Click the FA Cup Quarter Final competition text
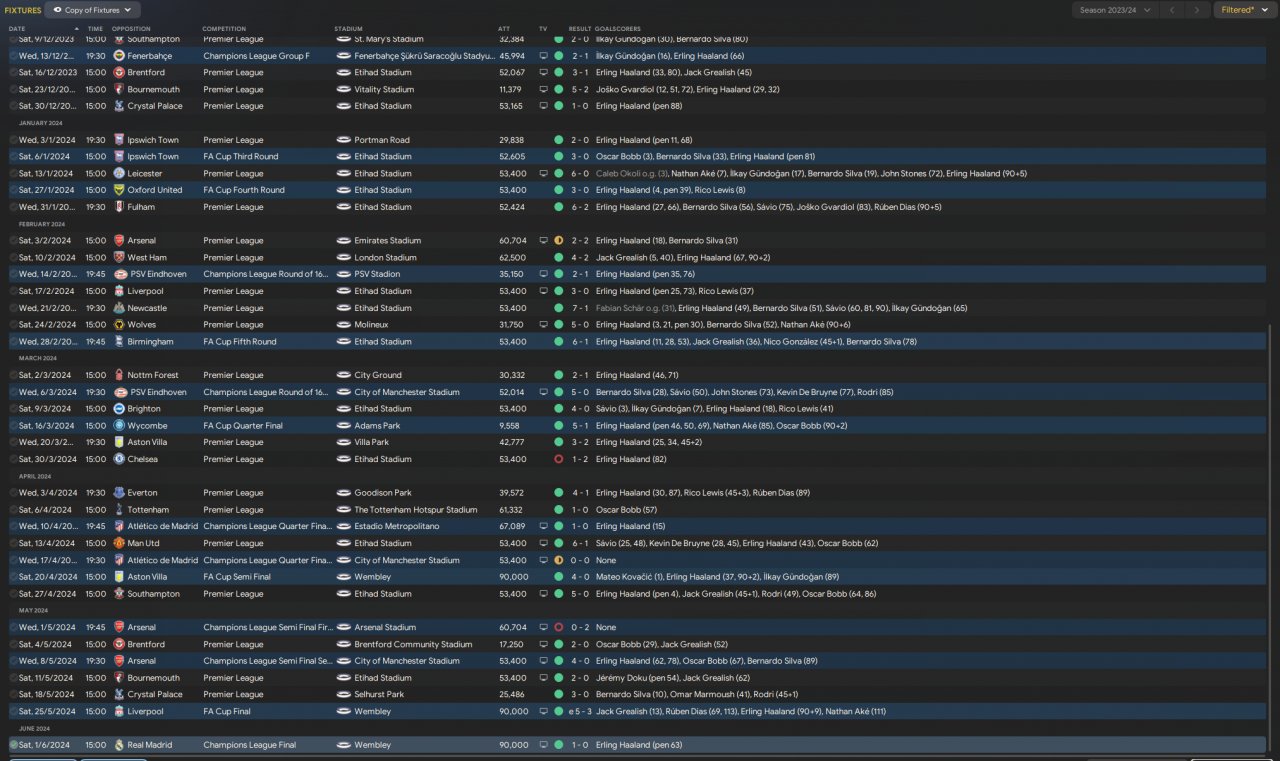Image resolution: width=1280 pixels, height=761 pixels. coord(243,426)
